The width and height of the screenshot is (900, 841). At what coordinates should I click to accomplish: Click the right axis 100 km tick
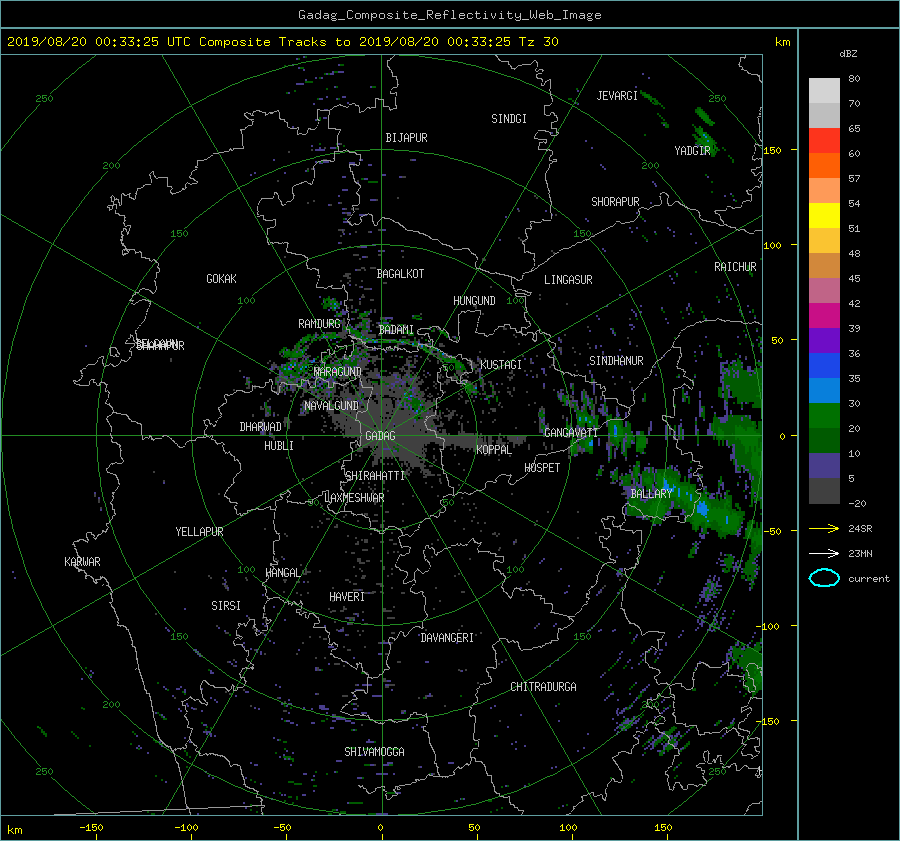(x=772, y=246)
